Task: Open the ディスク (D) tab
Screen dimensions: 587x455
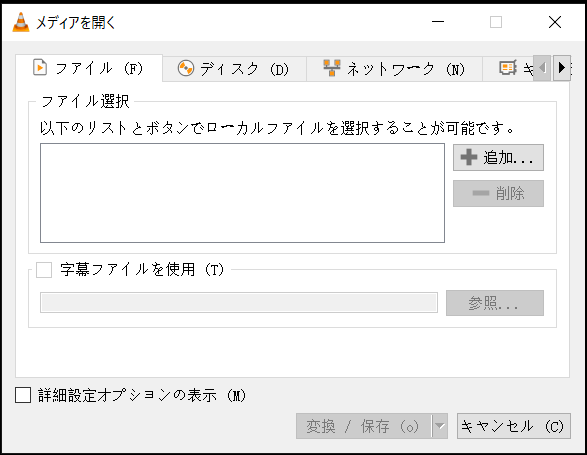Action: [234, 69]
